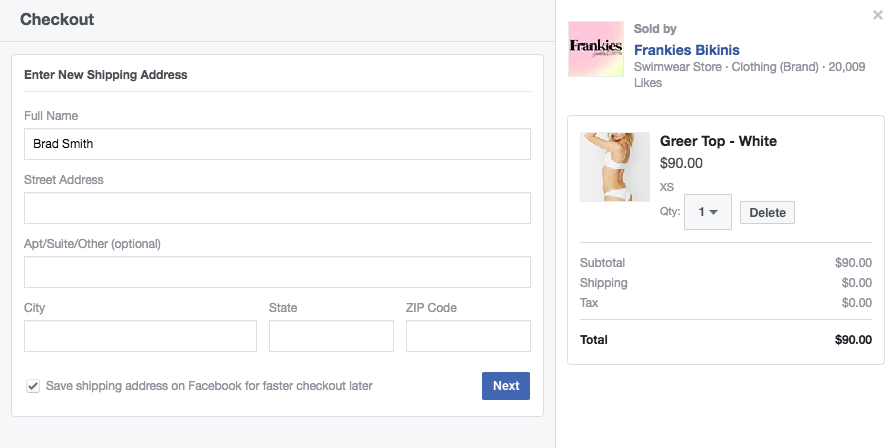Focus the State input box

pos(331,336)
